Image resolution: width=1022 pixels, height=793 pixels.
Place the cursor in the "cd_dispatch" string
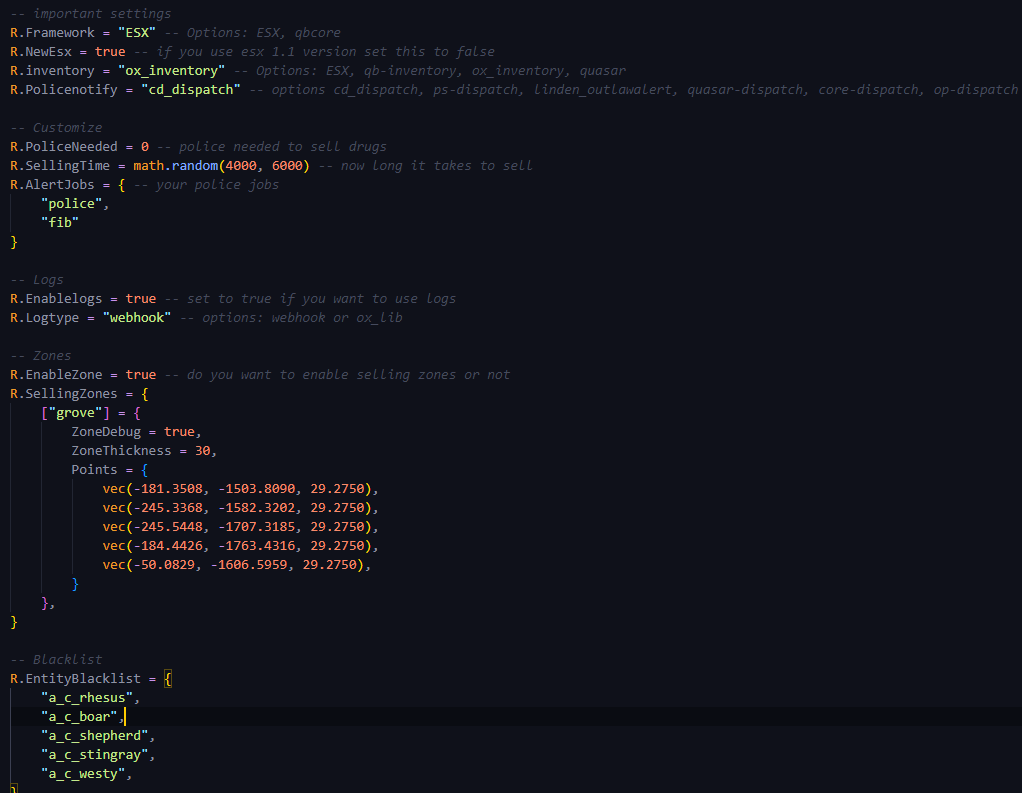[x=191, y=89]
